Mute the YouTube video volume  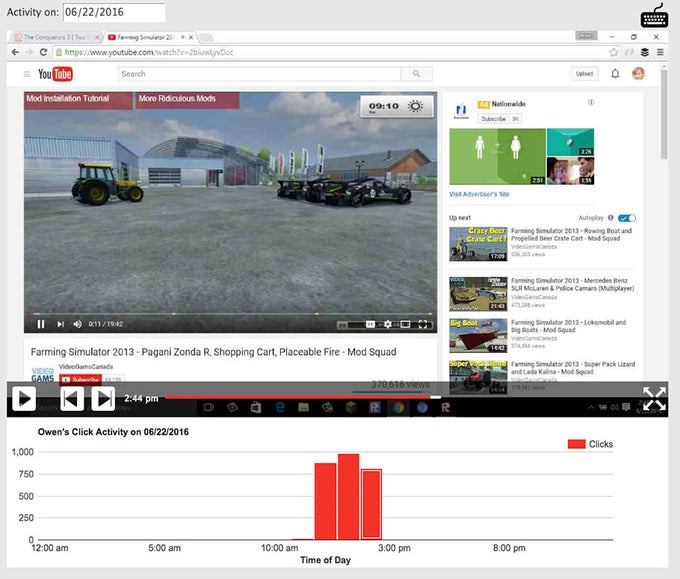coord(78,324)
